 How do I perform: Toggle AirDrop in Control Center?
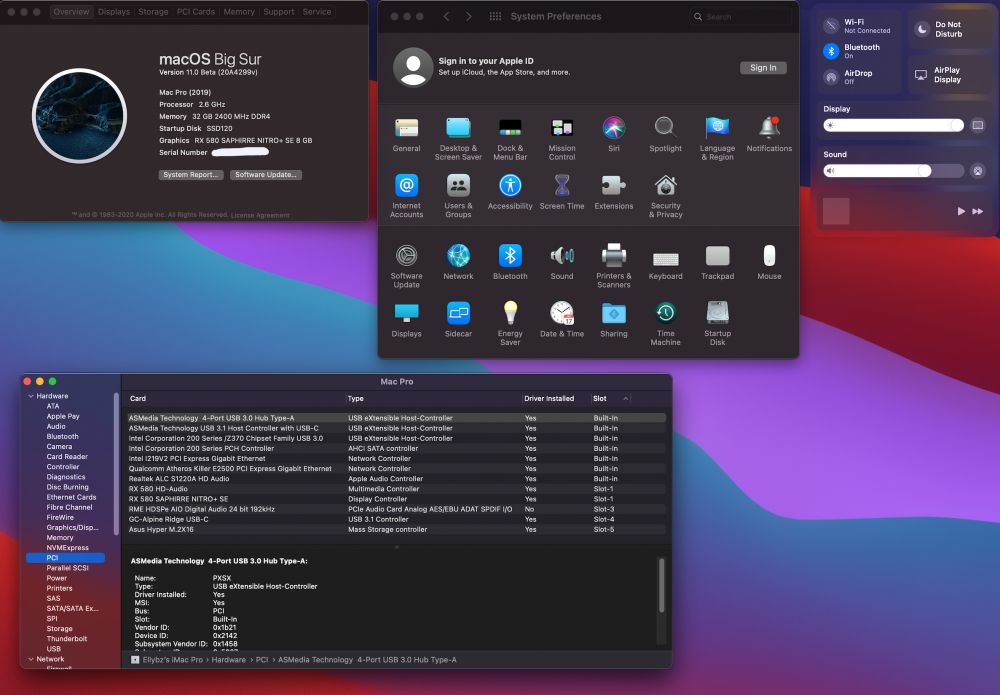coord(831,77)
